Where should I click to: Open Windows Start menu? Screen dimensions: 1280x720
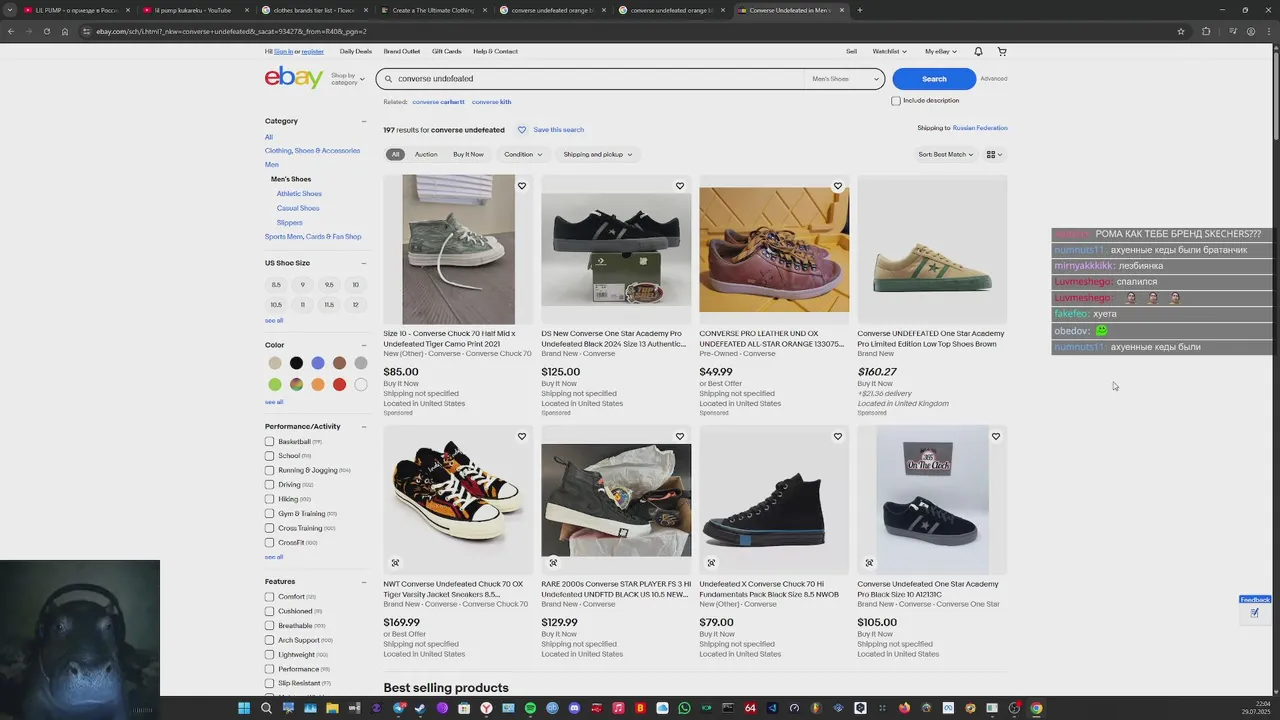click(x=244, y=708)
